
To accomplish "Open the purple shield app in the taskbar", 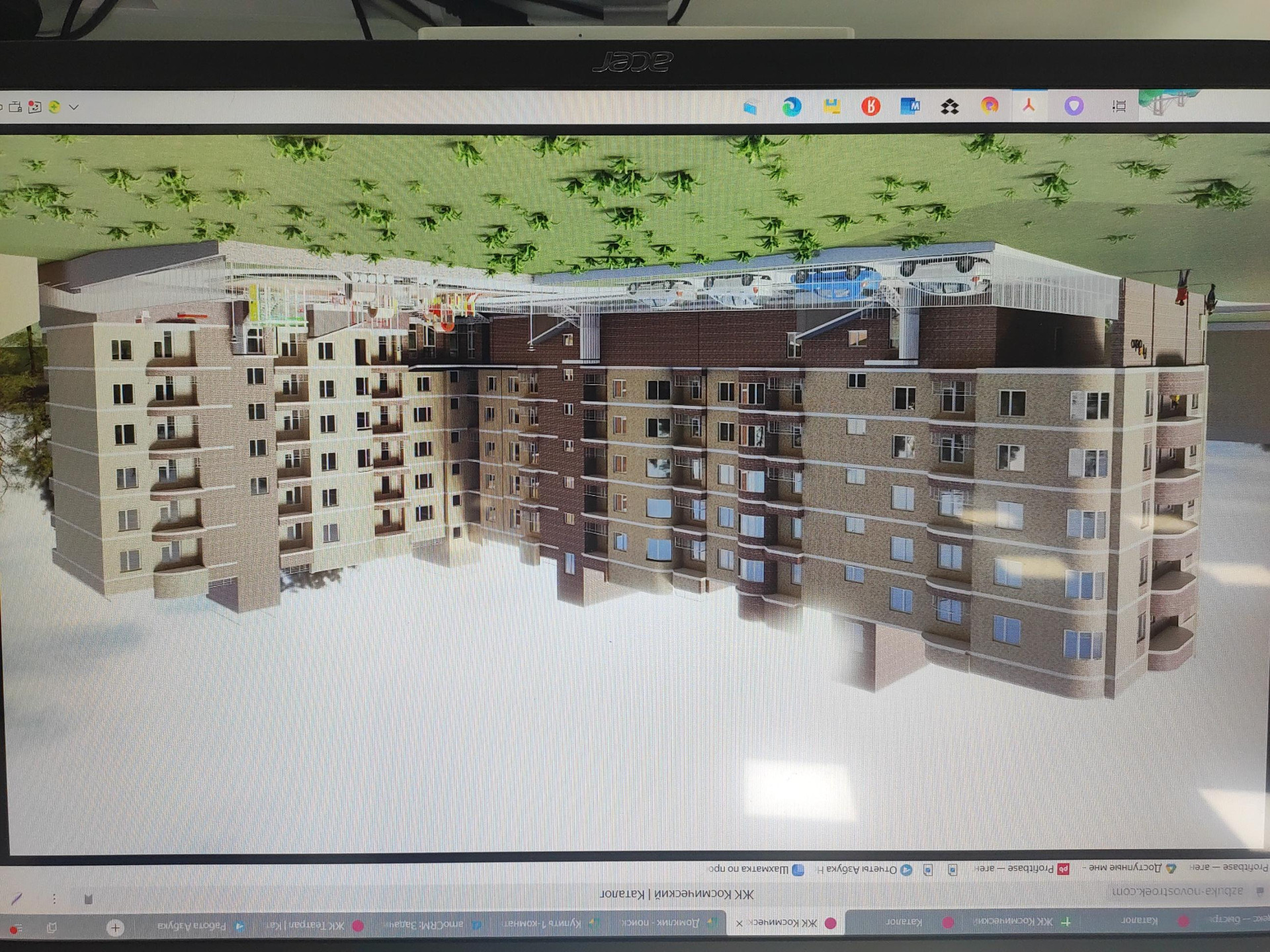I will (1074, 106).
